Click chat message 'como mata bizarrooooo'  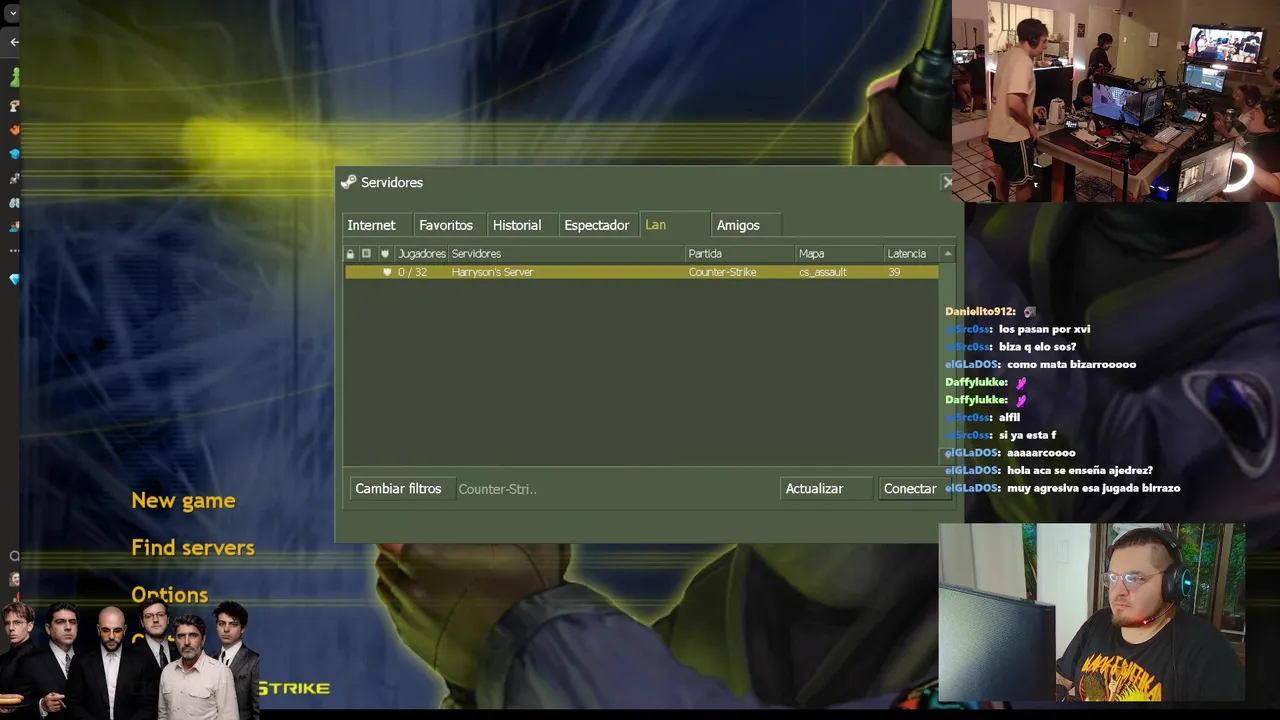pos(1071,365)
